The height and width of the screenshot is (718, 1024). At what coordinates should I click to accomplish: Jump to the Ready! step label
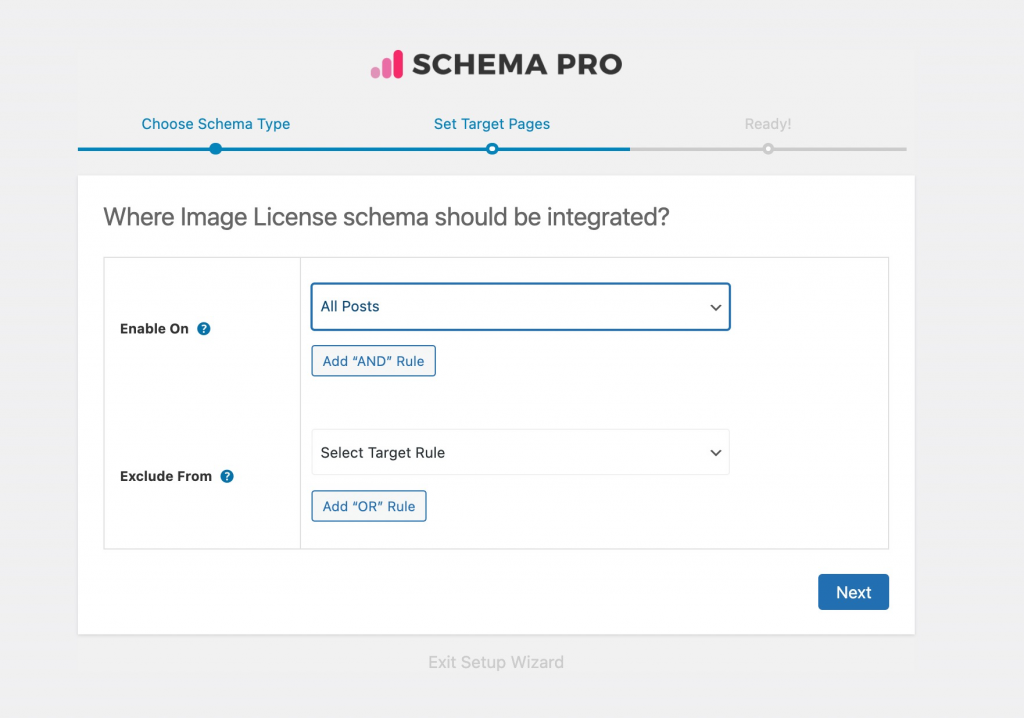click(x=768, y=124)
